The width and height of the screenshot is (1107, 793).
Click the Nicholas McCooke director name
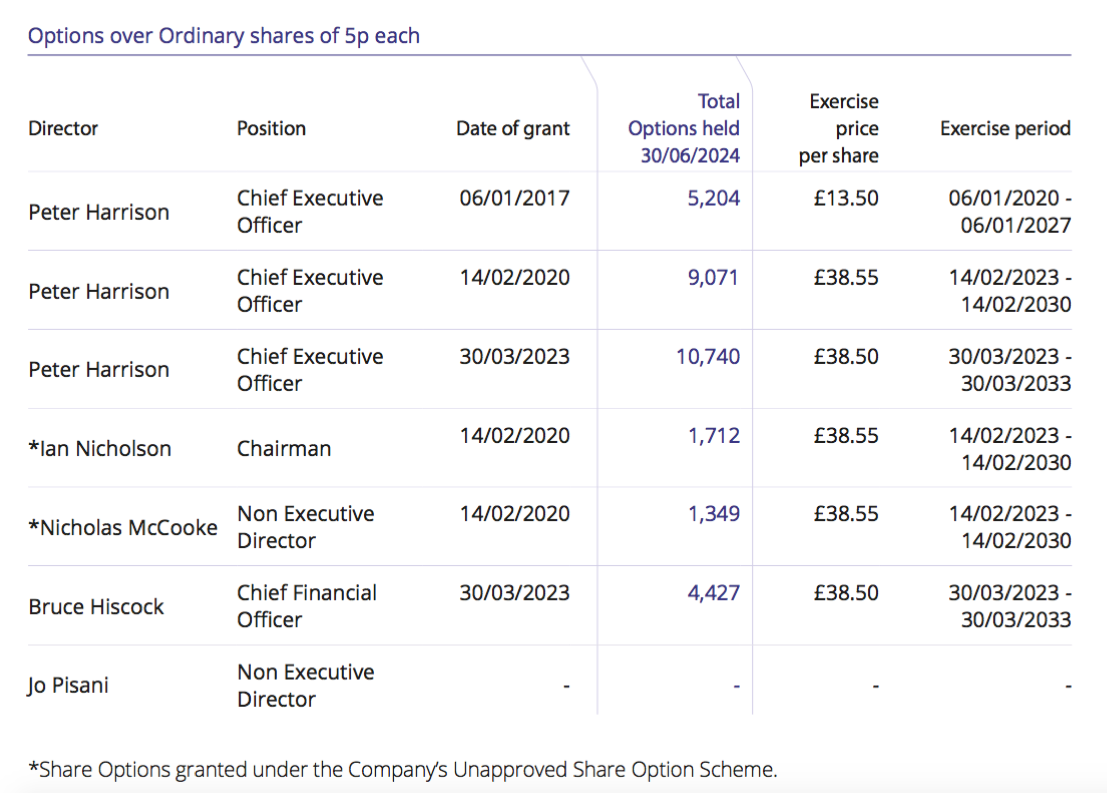[123, 528]
